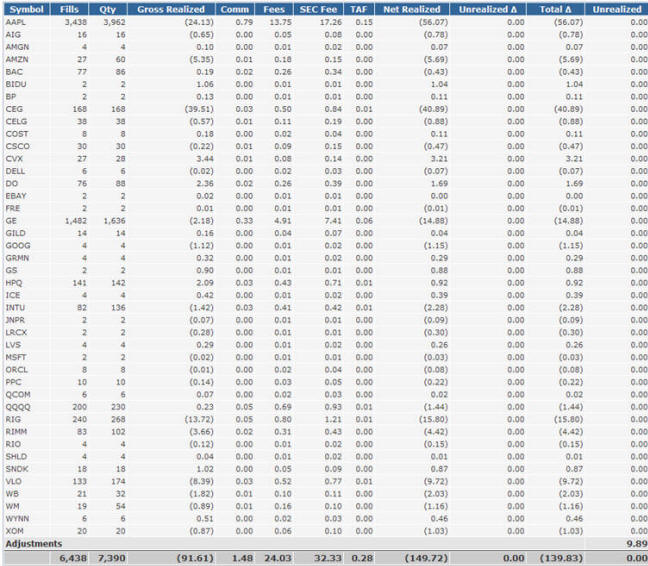
Task: Sort by the Fills column header
Action: click(x=69, y=9)
